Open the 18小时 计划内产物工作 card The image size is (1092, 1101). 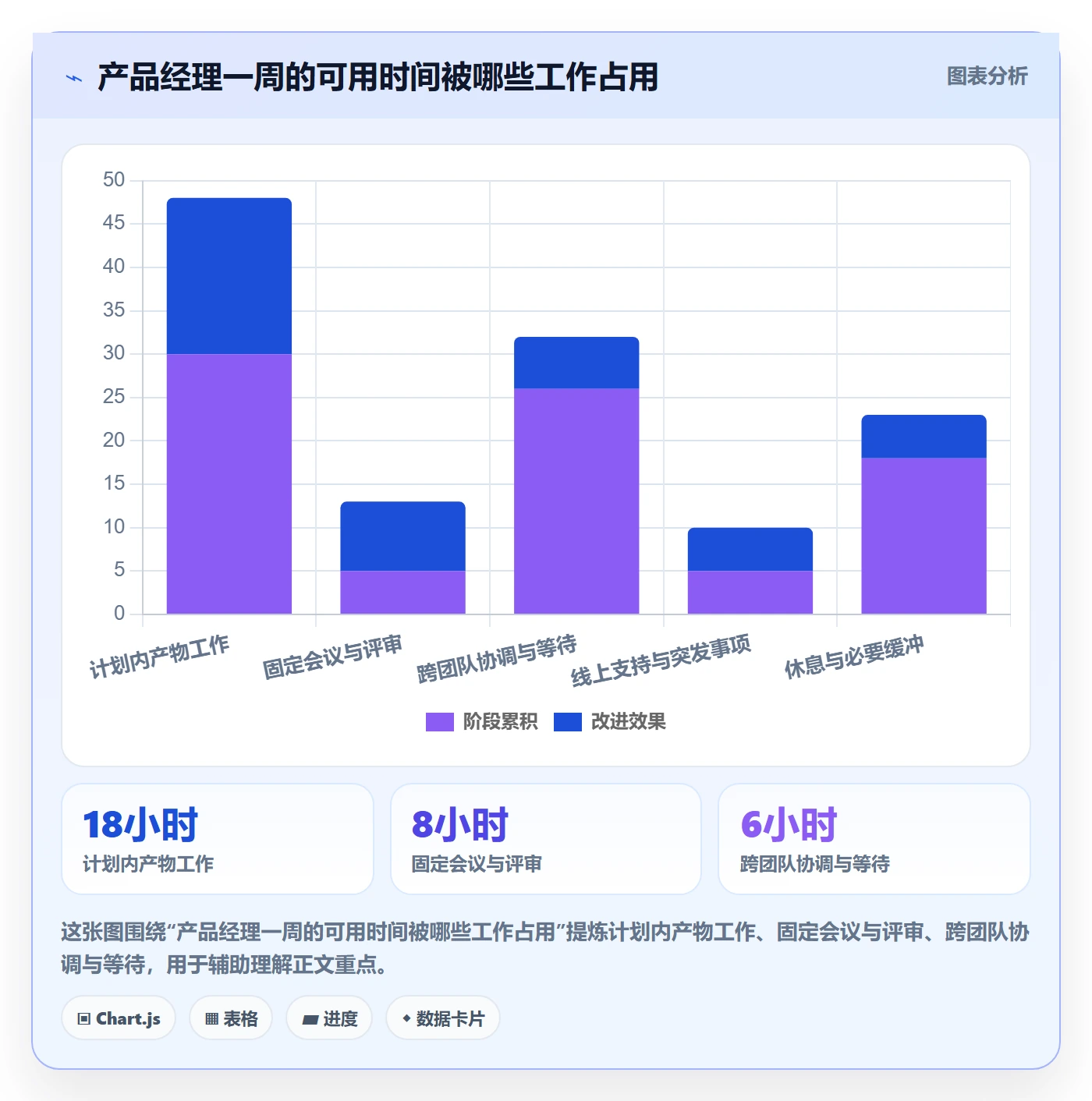click(218, 839)
